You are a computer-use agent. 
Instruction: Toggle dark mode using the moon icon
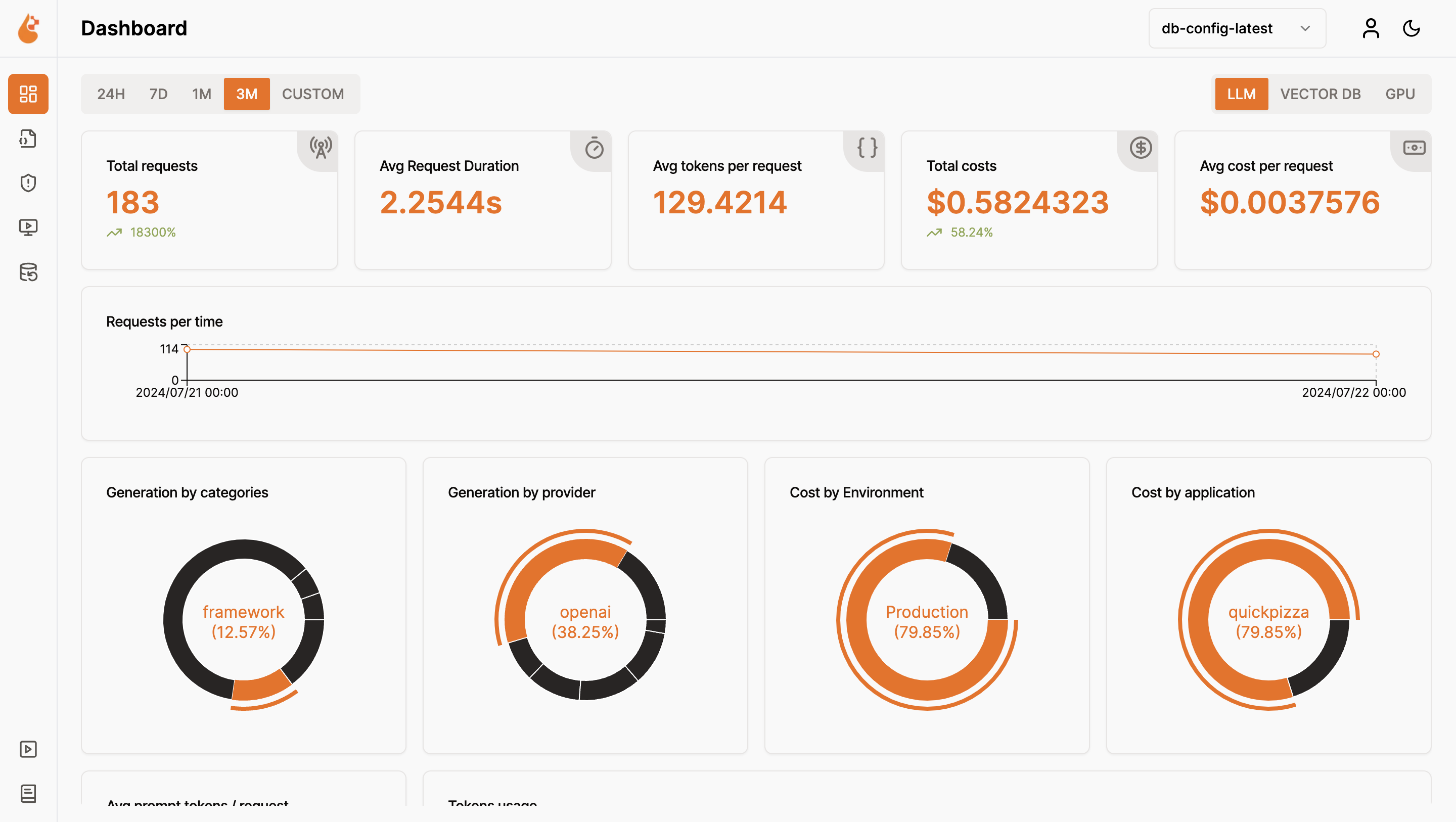[1412, 28]
